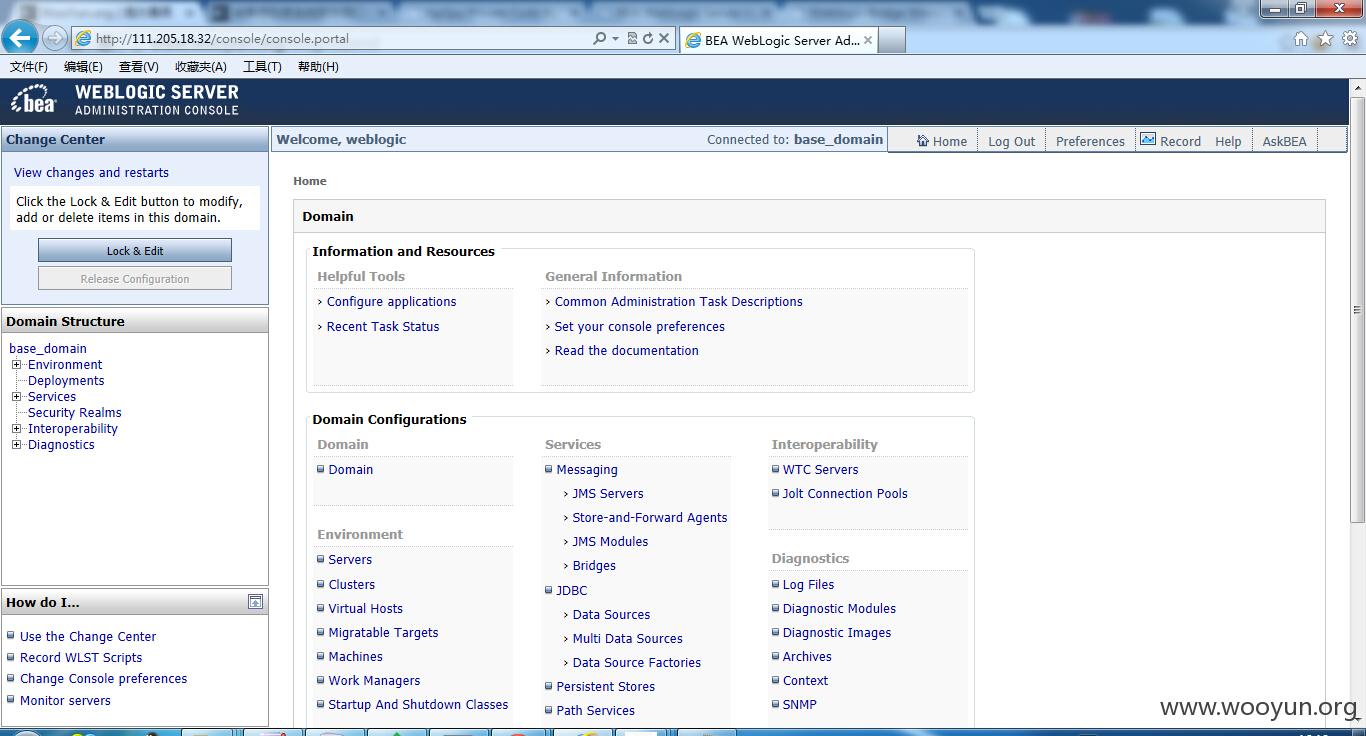The height and width of the screenshot is (736, 1366).
Task: Click the address bar refresh icon
Action: pos(648,39)
